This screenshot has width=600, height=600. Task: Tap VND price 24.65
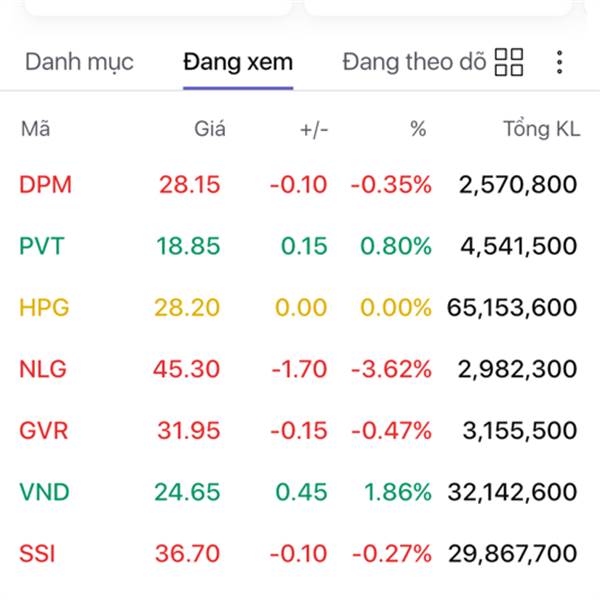[187, 492]
